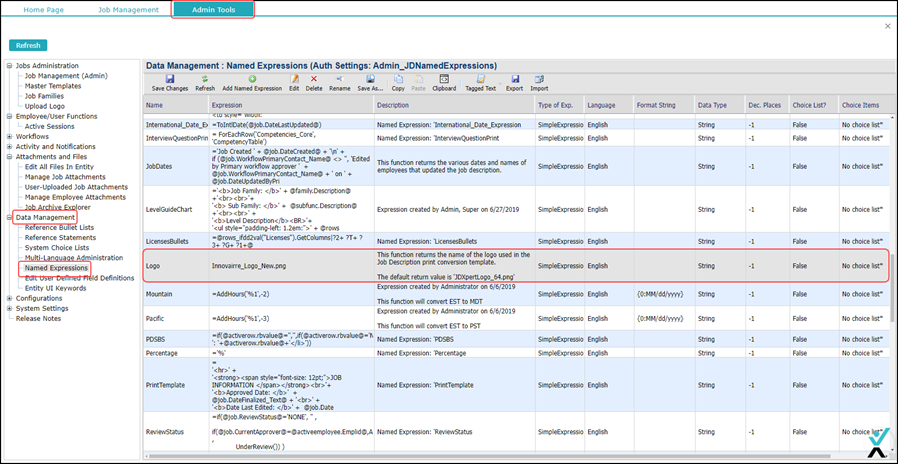Click the Format String column header

[663, 106]
